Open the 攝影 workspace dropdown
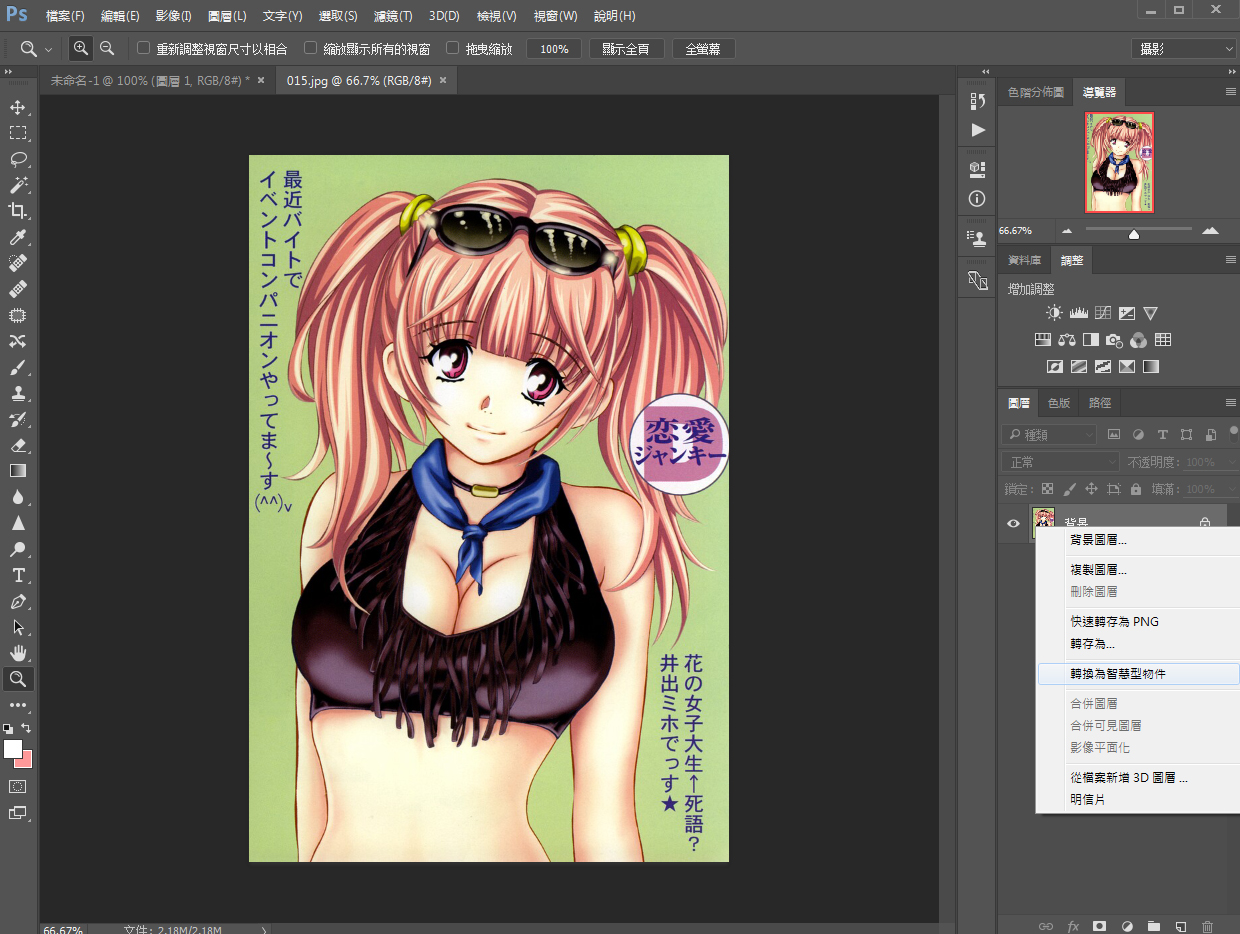The image size is (1240, 934). (1184, 48)
